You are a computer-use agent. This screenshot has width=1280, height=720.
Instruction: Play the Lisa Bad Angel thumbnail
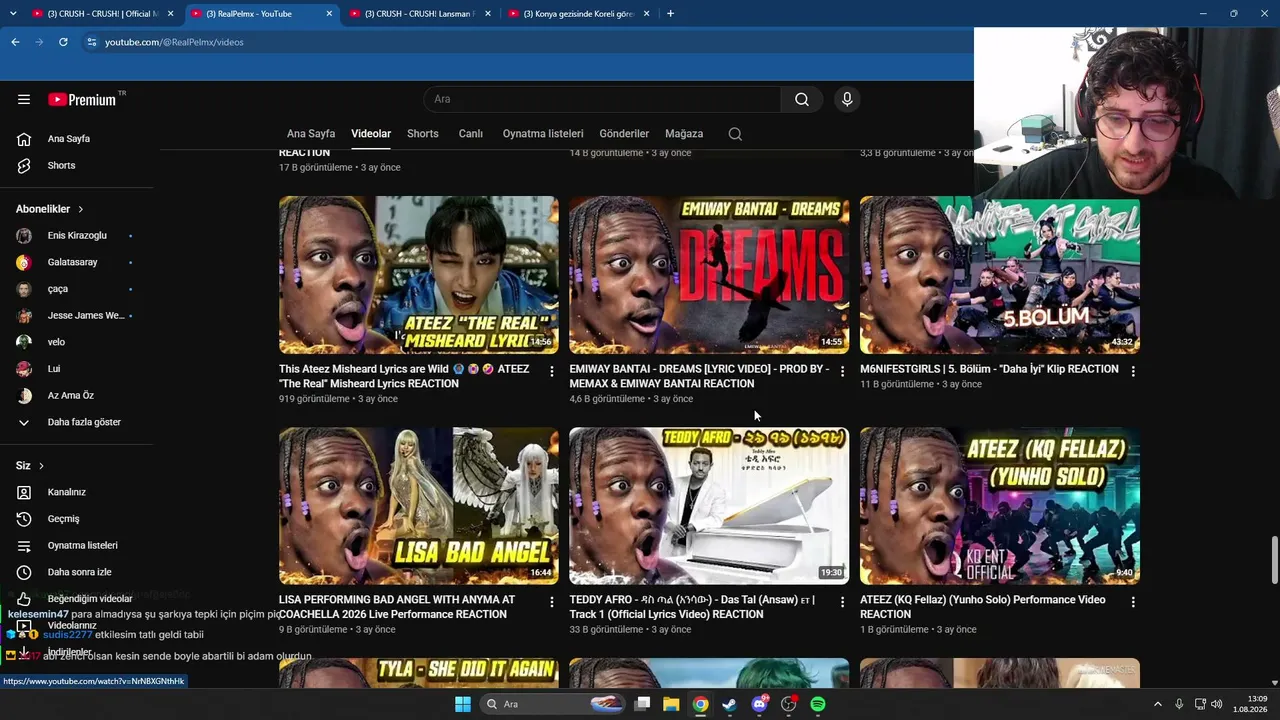coord(419,506)
